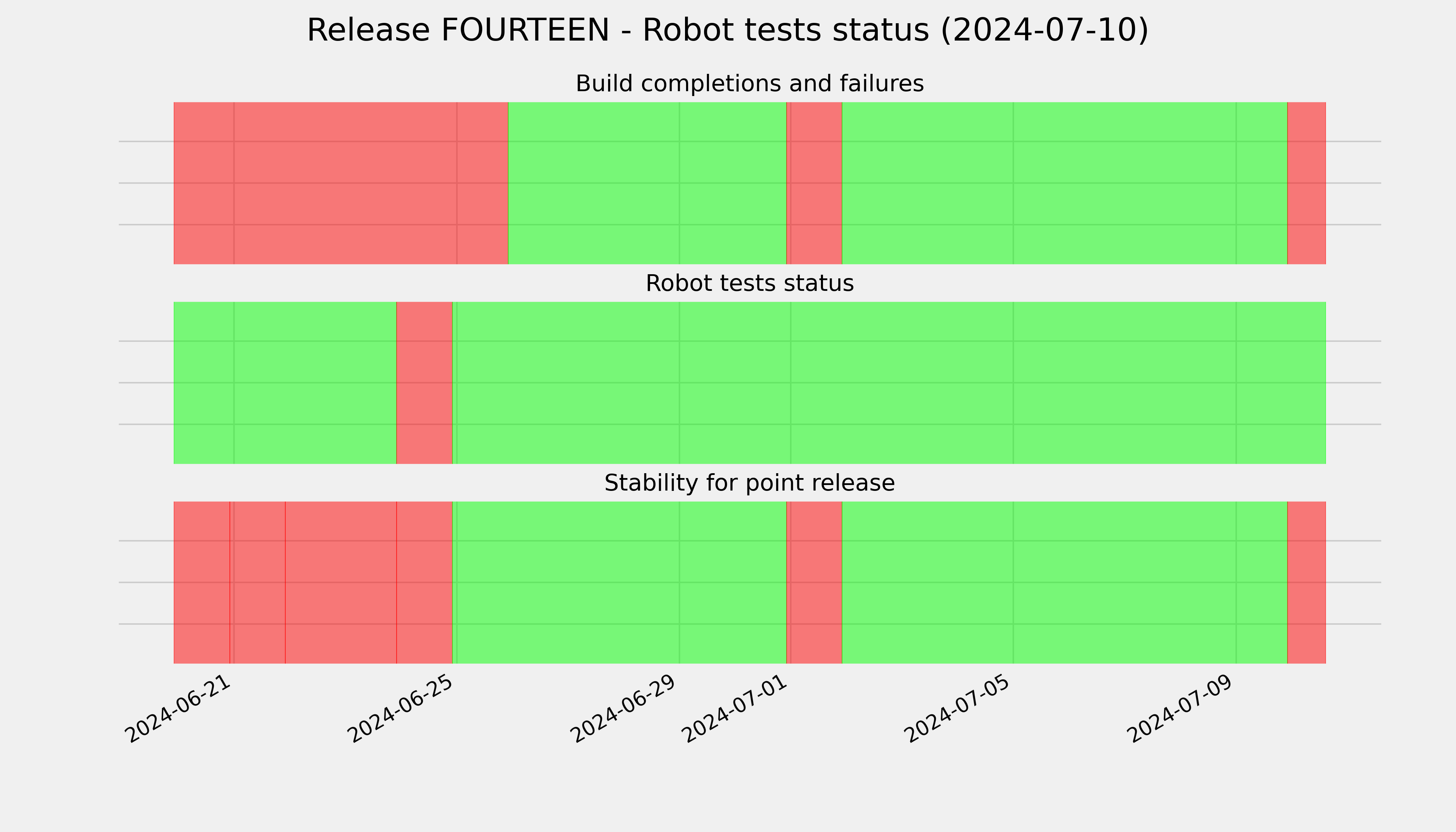Viewport: 1456px width, 832px height.
Task: Click the long green block after the red in Robot tests chart
Action: point(889,383)
